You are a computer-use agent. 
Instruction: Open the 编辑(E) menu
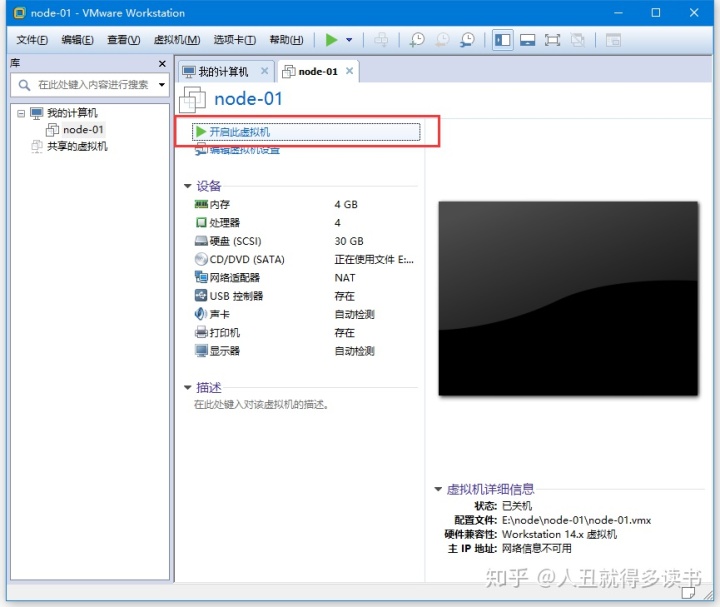click(77, 40)
